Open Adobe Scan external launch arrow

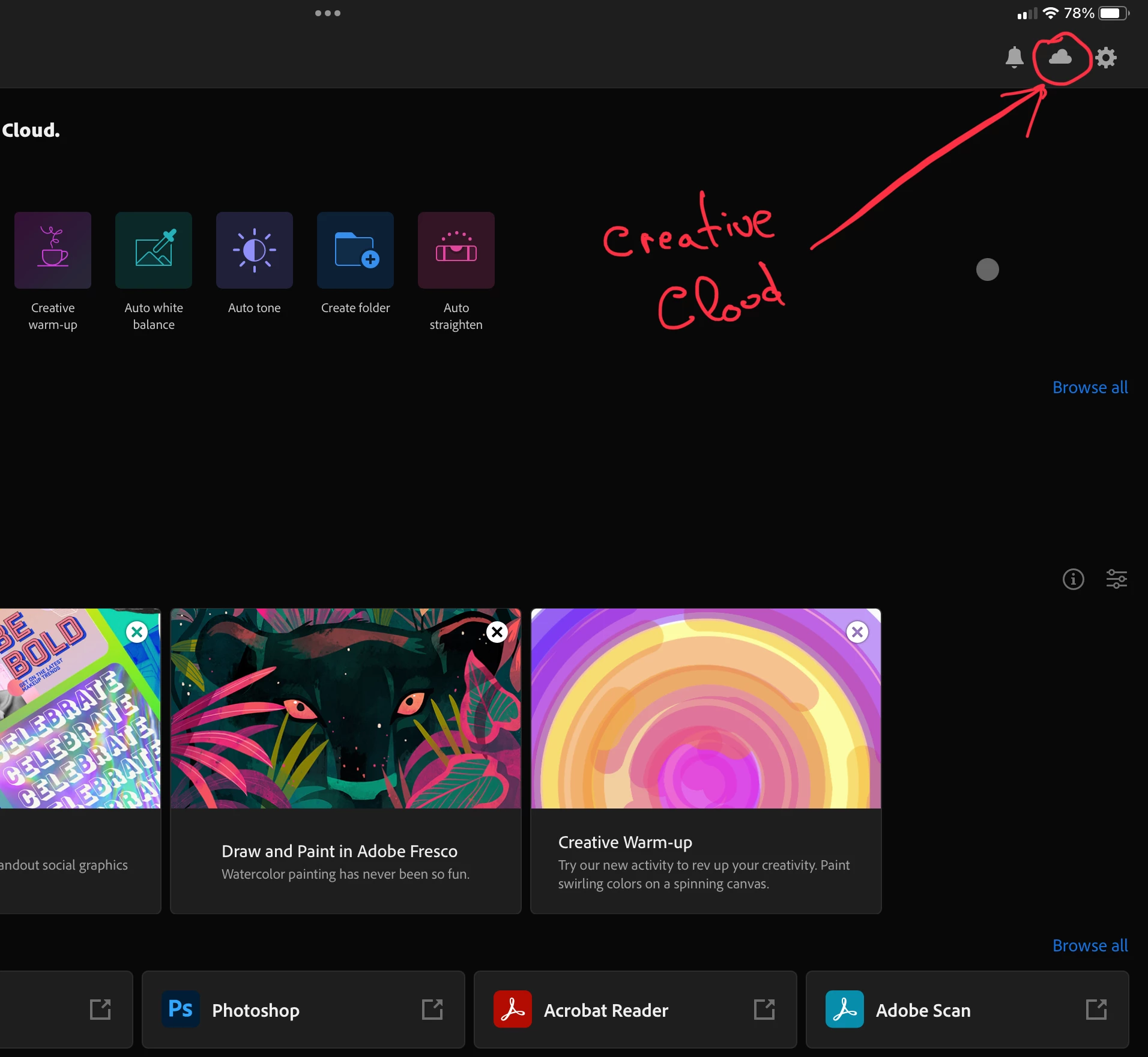pyautogui.click(x=1096, y=1010)
